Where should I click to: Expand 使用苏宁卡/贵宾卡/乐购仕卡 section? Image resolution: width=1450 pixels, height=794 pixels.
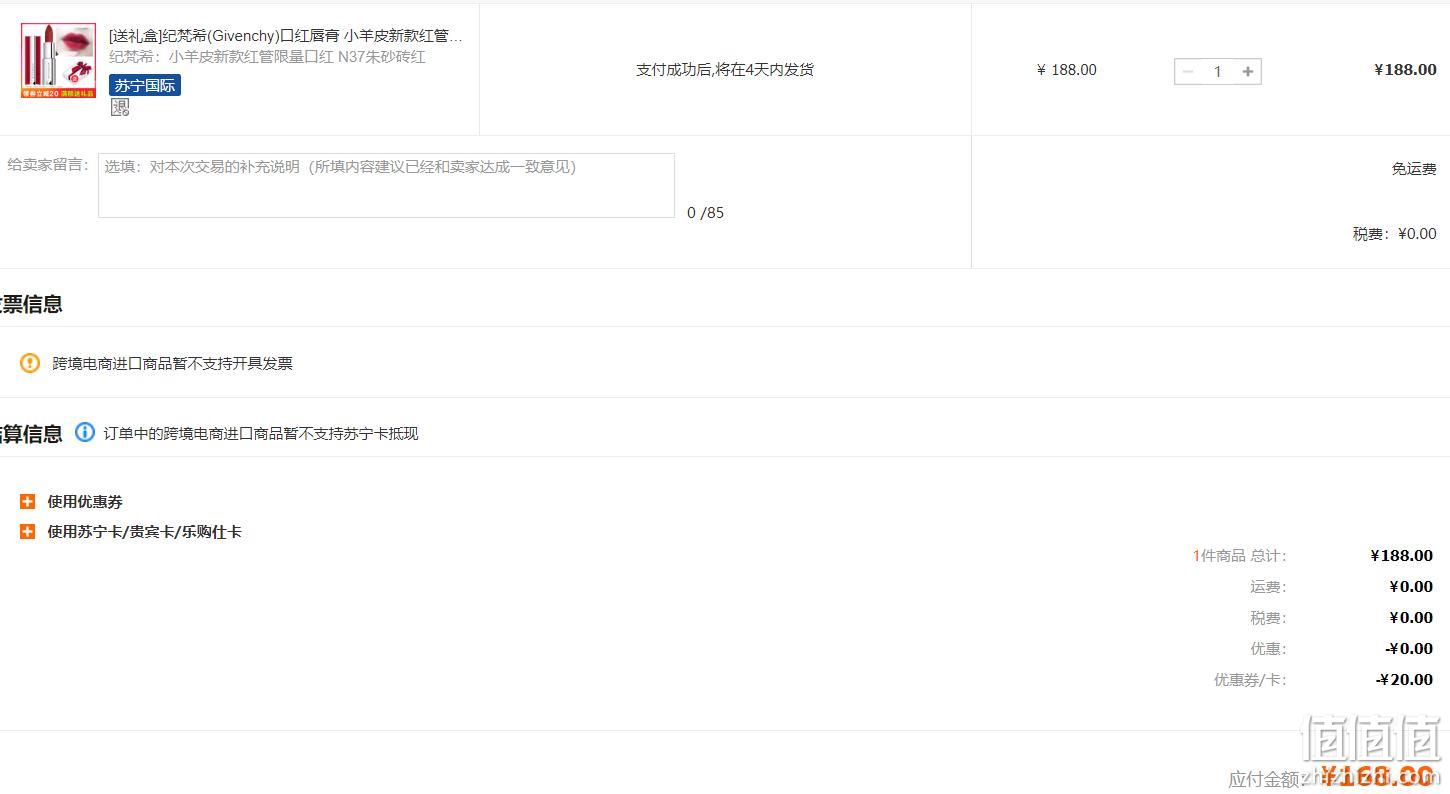[27, 531]
